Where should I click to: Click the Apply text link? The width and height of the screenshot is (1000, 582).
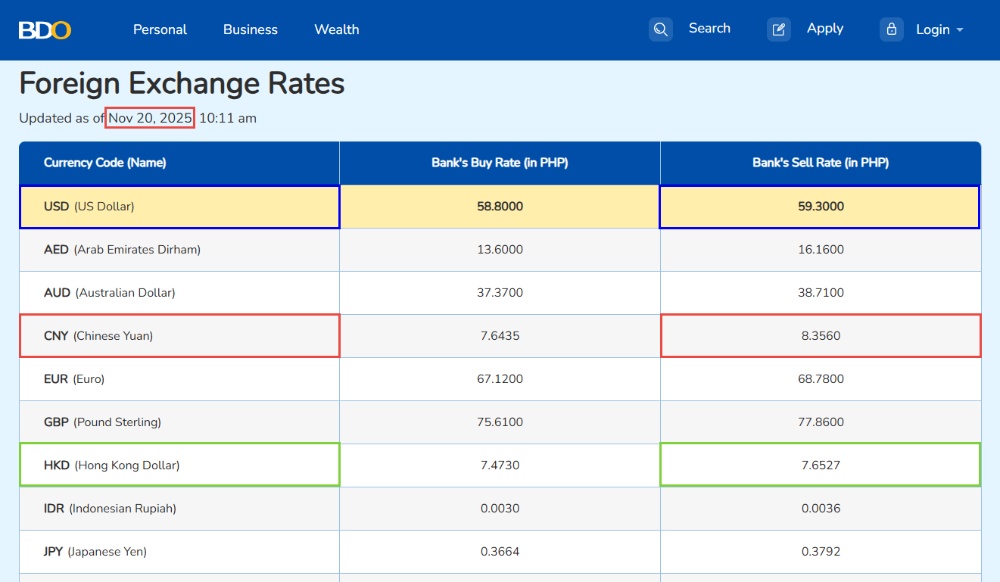(825, 29)
